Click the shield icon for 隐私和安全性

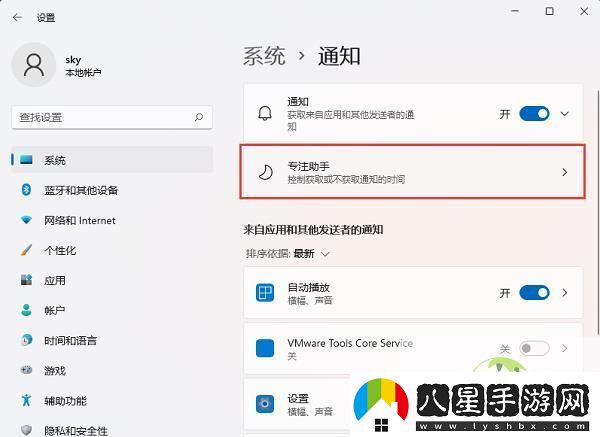point(26,430)
